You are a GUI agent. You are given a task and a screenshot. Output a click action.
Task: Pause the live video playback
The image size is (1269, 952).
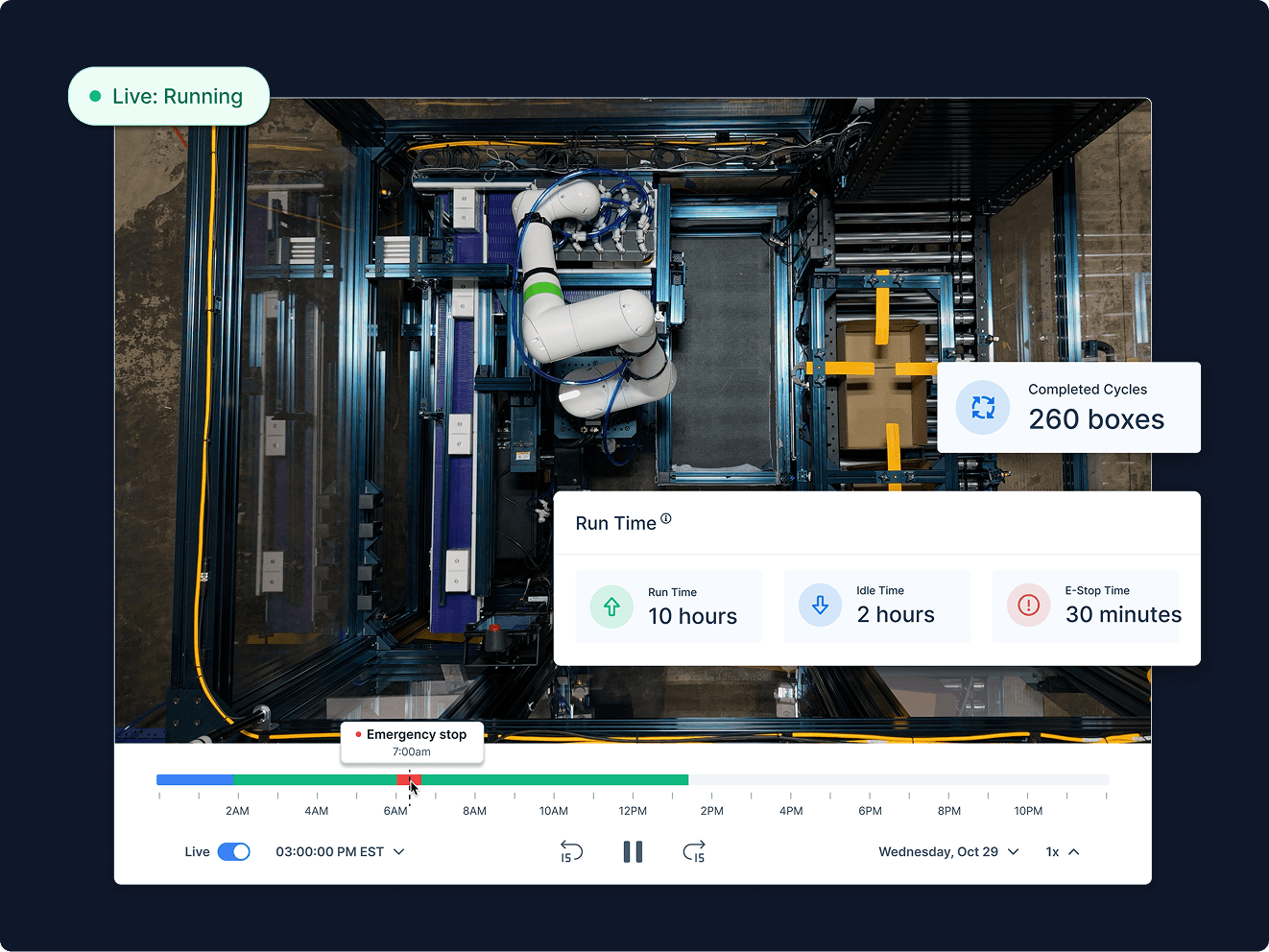point(633,851)
